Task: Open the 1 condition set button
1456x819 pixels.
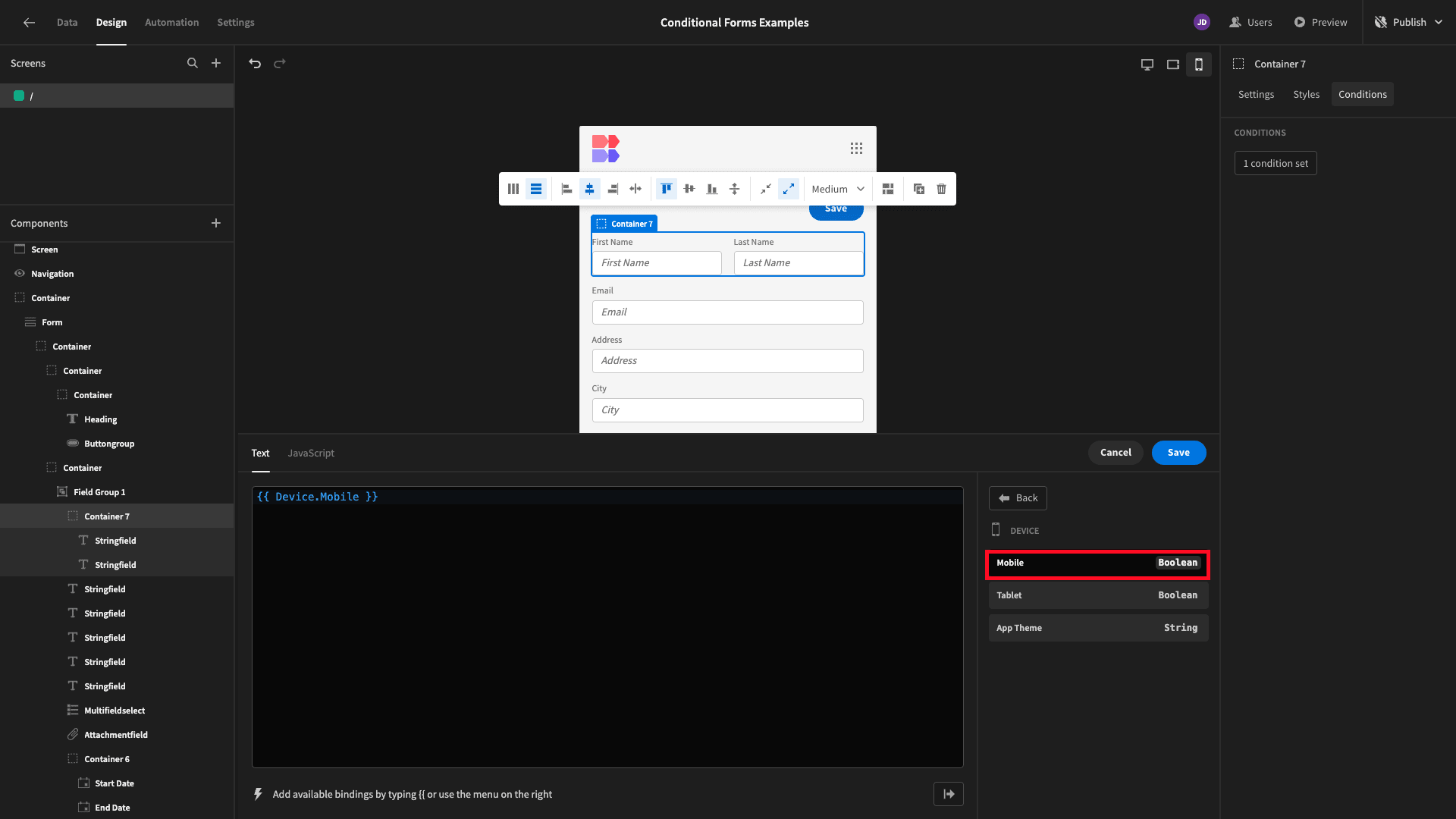Action: (x=1276, y=164)
